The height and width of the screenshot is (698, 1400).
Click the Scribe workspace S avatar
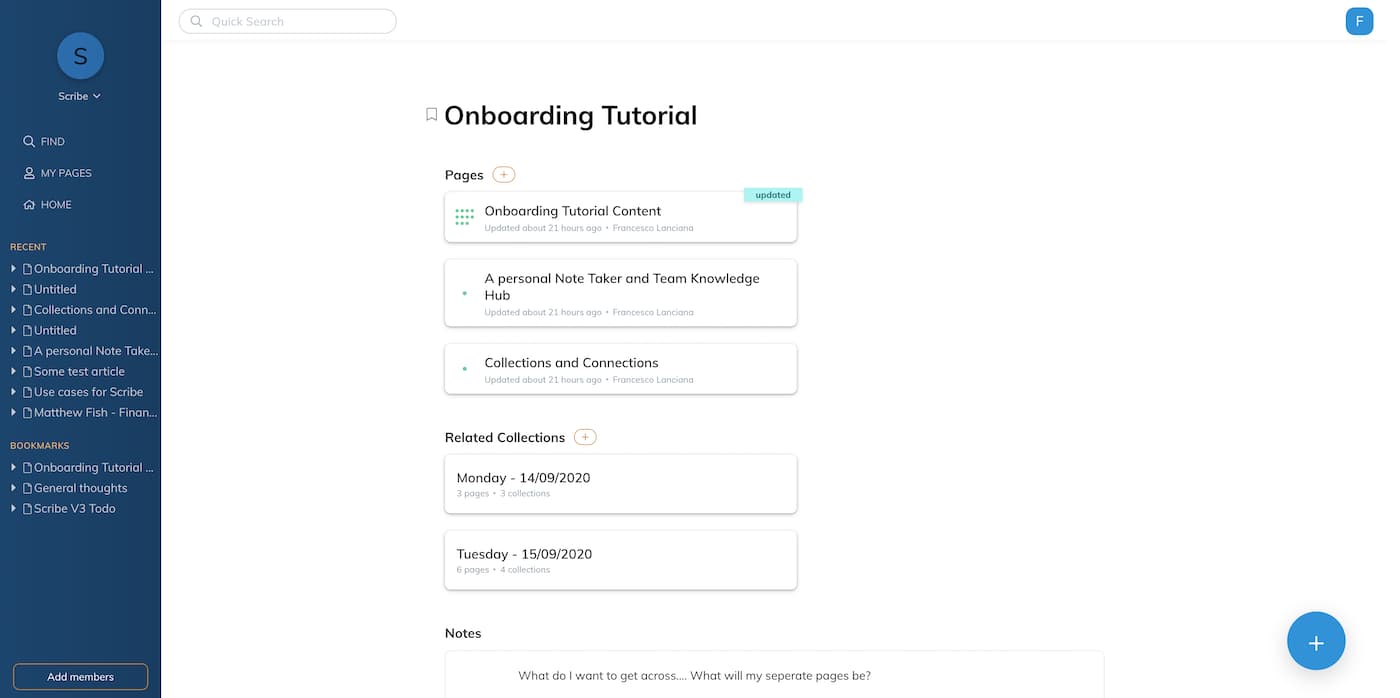(80, 56)
